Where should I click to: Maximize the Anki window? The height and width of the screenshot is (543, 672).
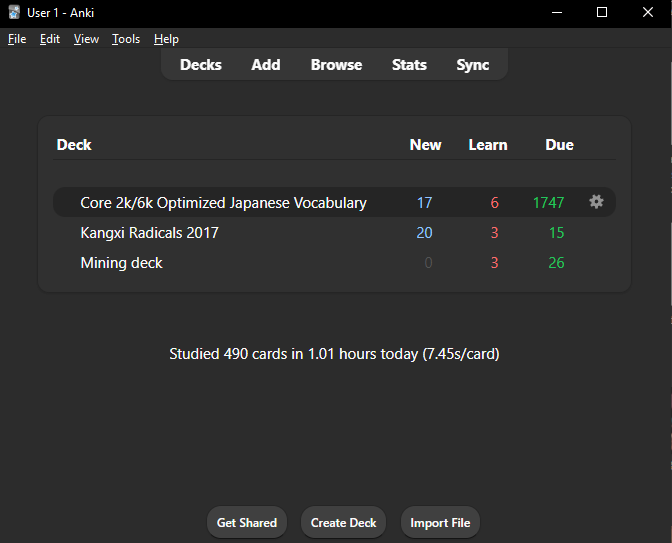pos(602,12)
